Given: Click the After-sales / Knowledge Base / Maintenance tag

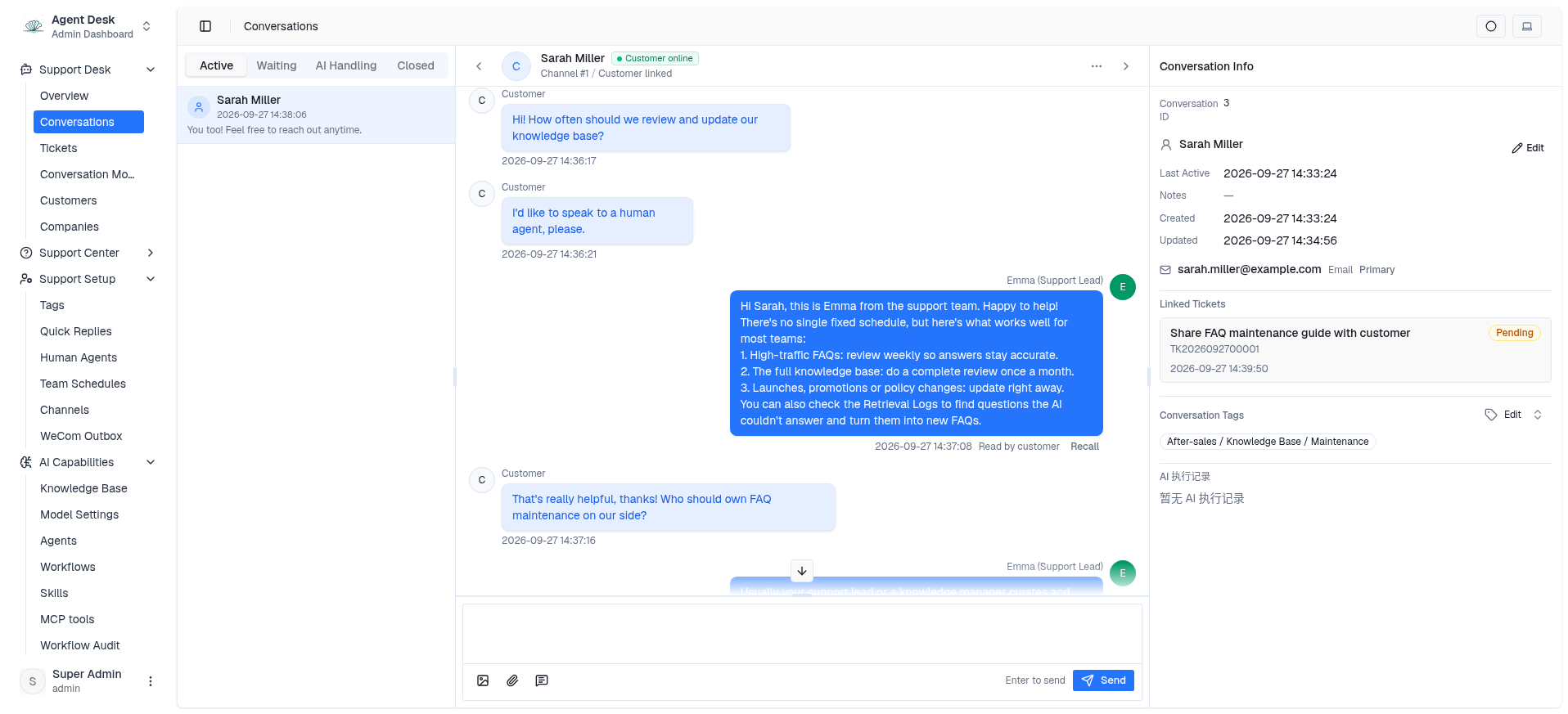Looking at the screenshot, I should [x=1268, y=442].
